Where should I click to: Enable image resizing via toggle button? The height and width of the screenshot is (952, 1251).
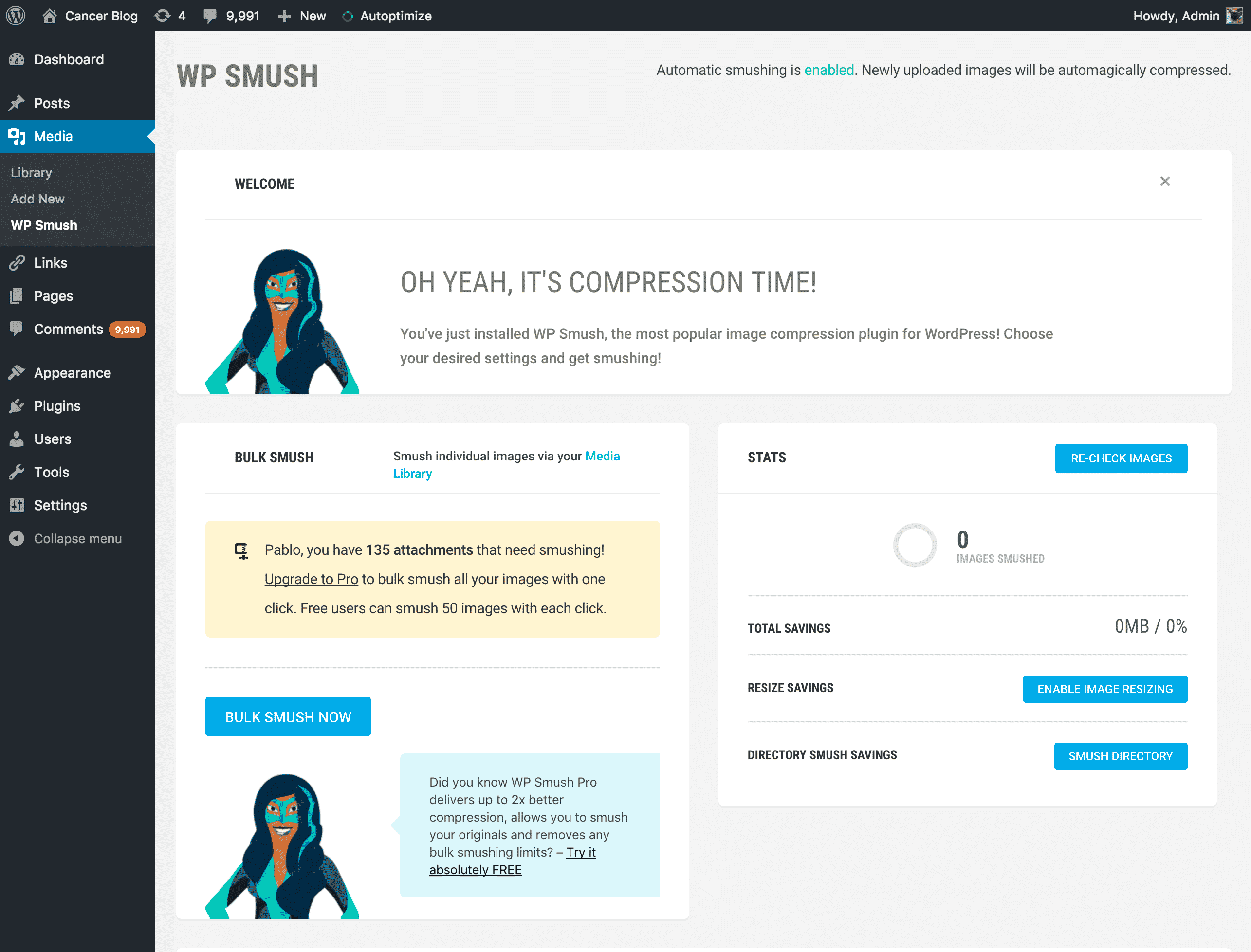1105,688
